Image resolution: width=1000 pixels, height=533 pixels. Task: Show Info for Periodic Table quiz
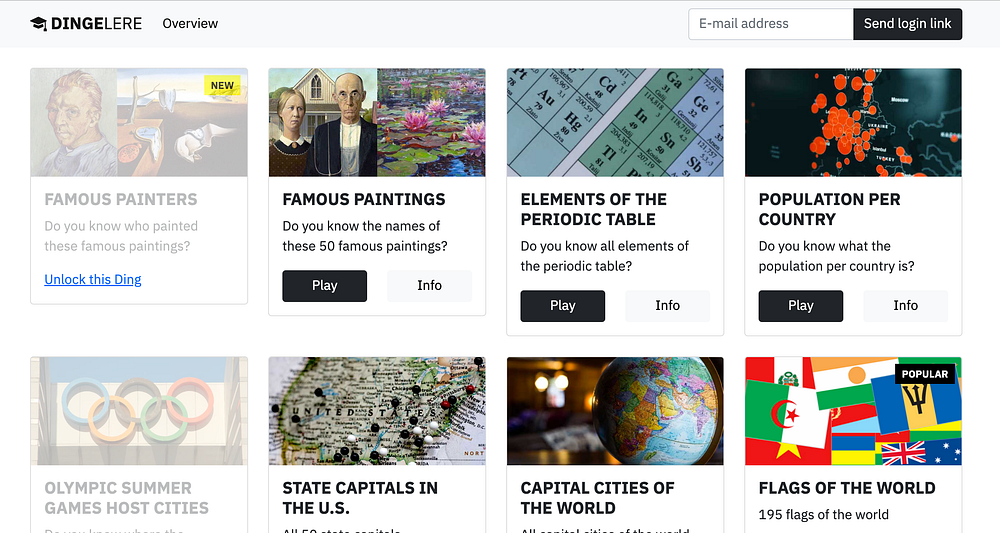coord(667,306)
